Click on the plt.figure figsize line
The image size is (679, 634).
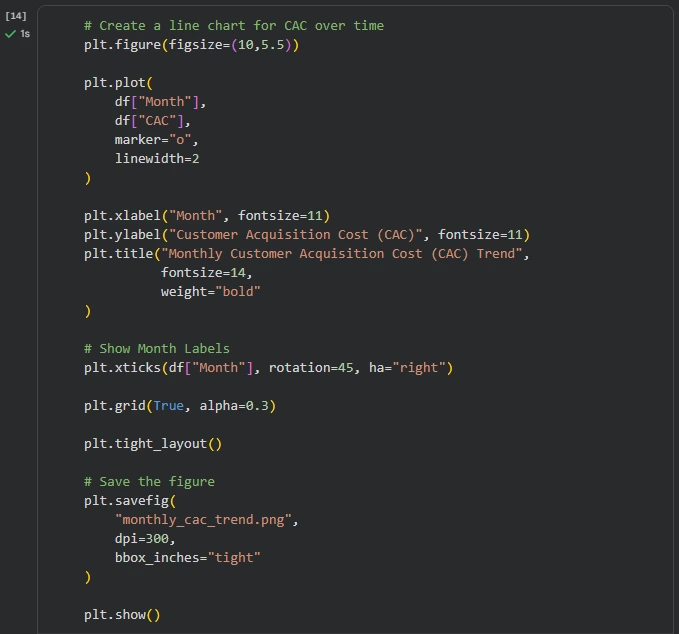click(x=191, y=45)
